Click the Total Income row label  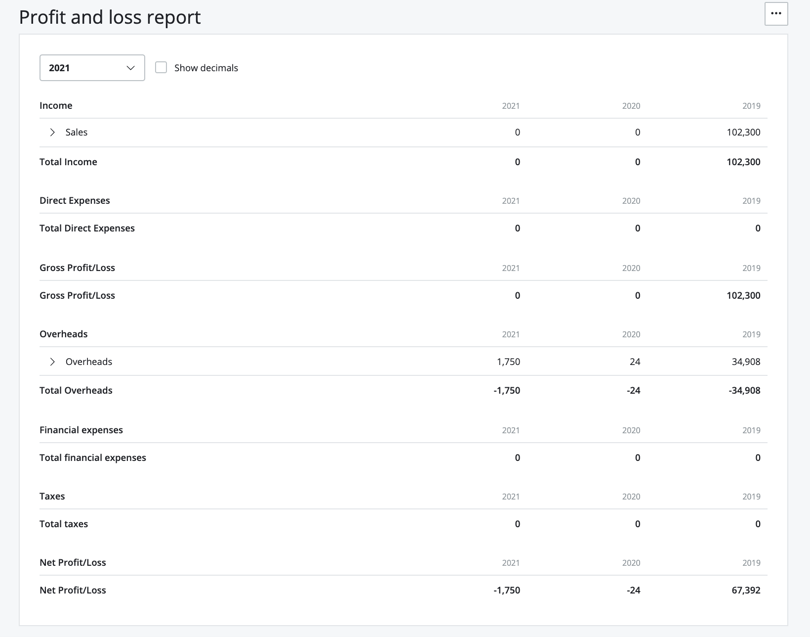[x=69, y=161]
